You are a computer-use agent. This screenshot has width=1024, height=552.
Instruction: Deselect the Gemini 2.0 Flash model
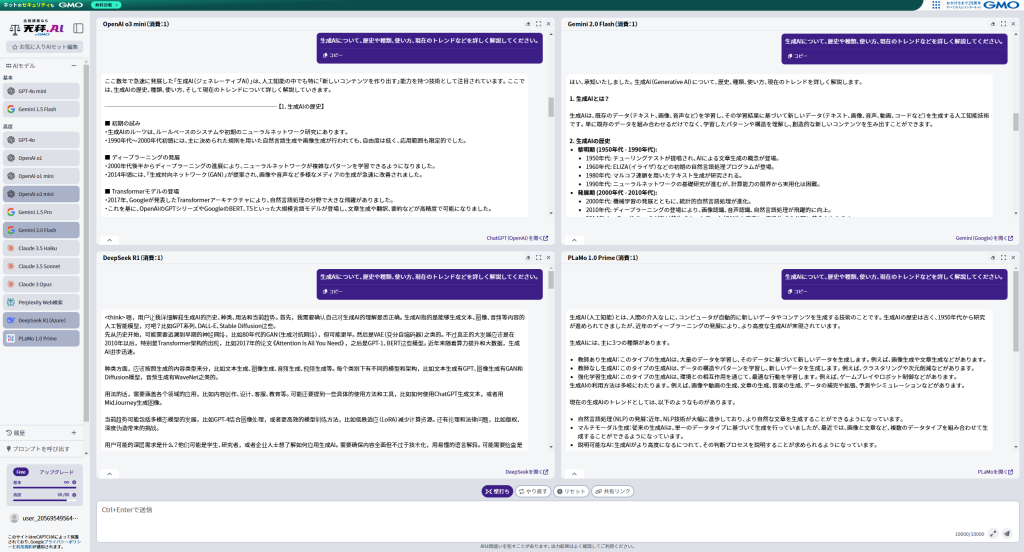41,230
